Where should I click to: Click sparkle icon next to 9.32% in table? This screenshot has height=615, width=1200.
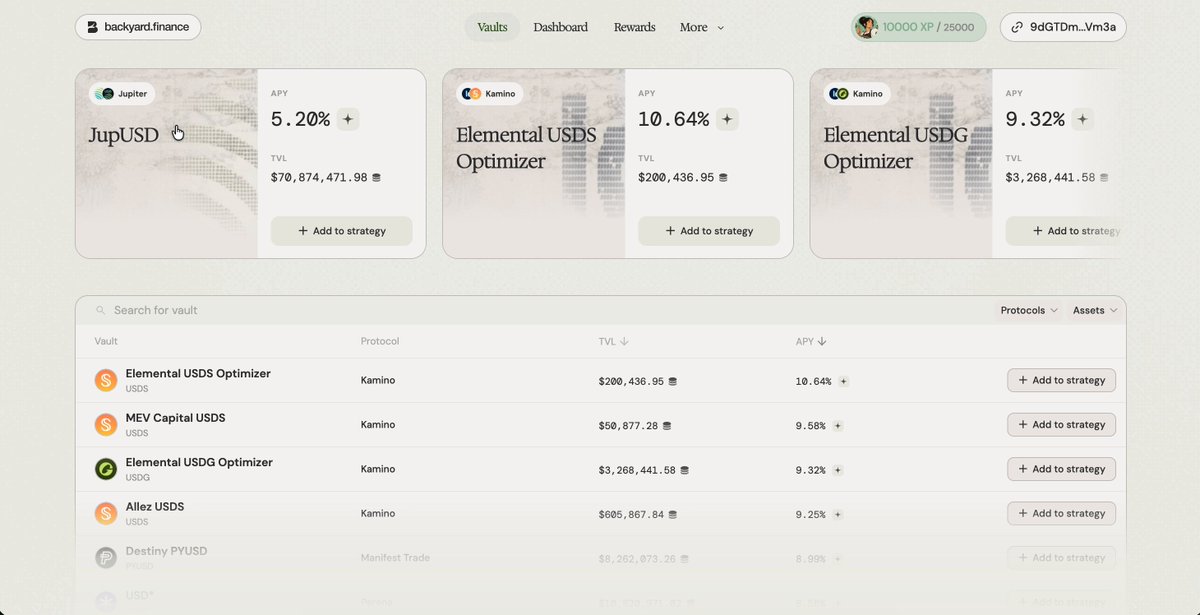pyautogui.click(x=838, y=469)
